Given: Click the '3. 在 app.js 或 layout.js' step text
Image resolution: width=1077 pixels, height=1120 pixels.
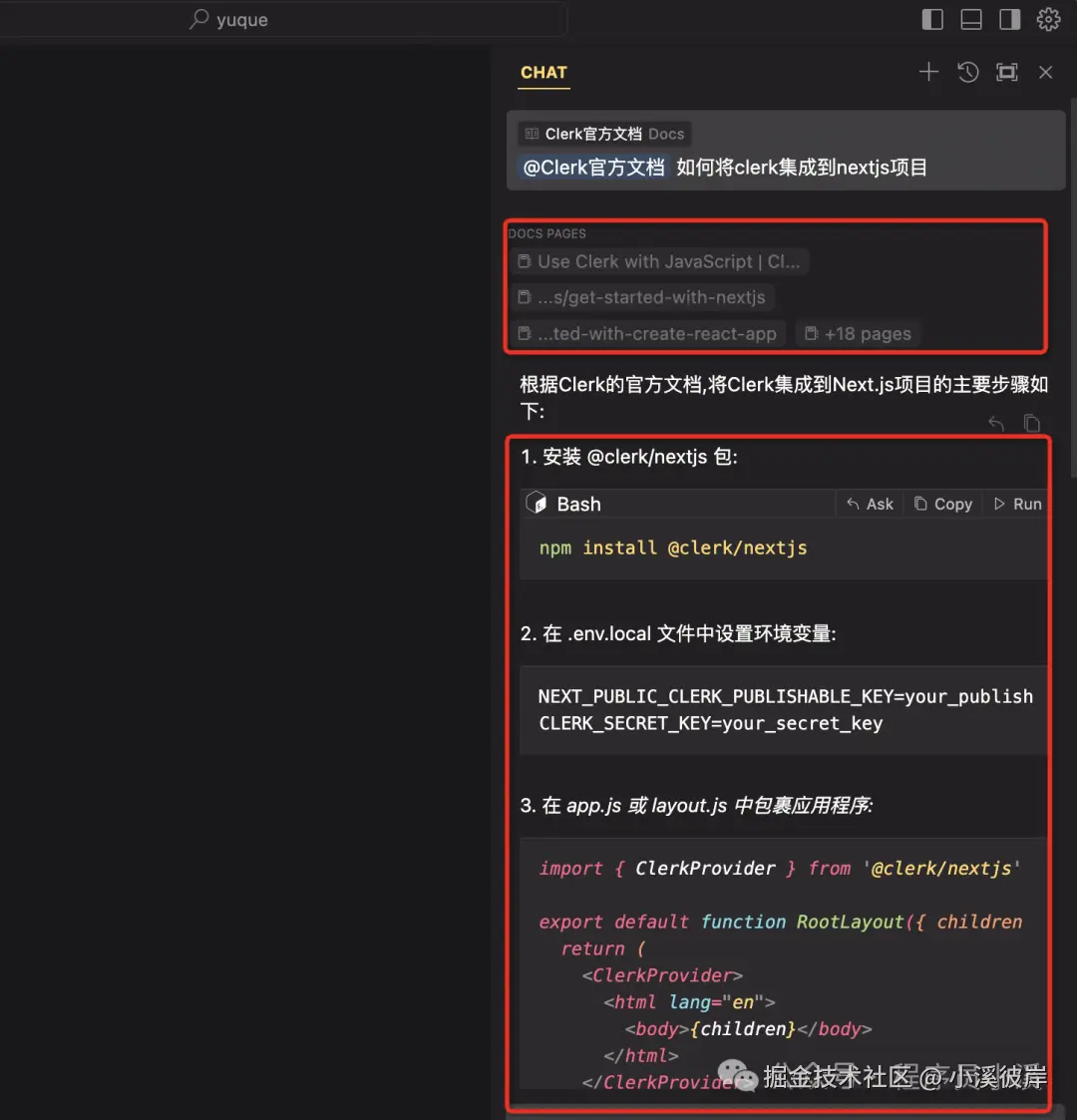Looking at the screenshot, I should point(696,806).
